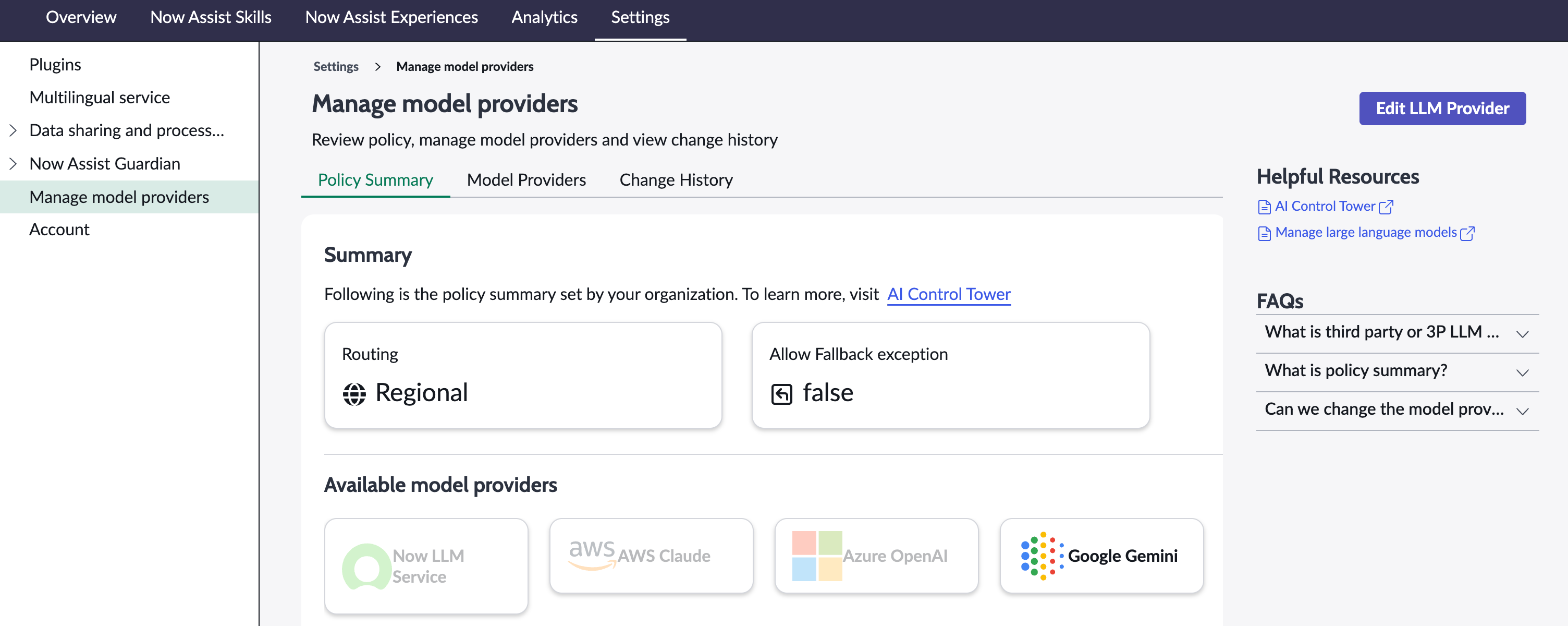Click the breadcrumb separator chevron after Settings
Viewport: 1568px width, 626px height.
[377, 66]
